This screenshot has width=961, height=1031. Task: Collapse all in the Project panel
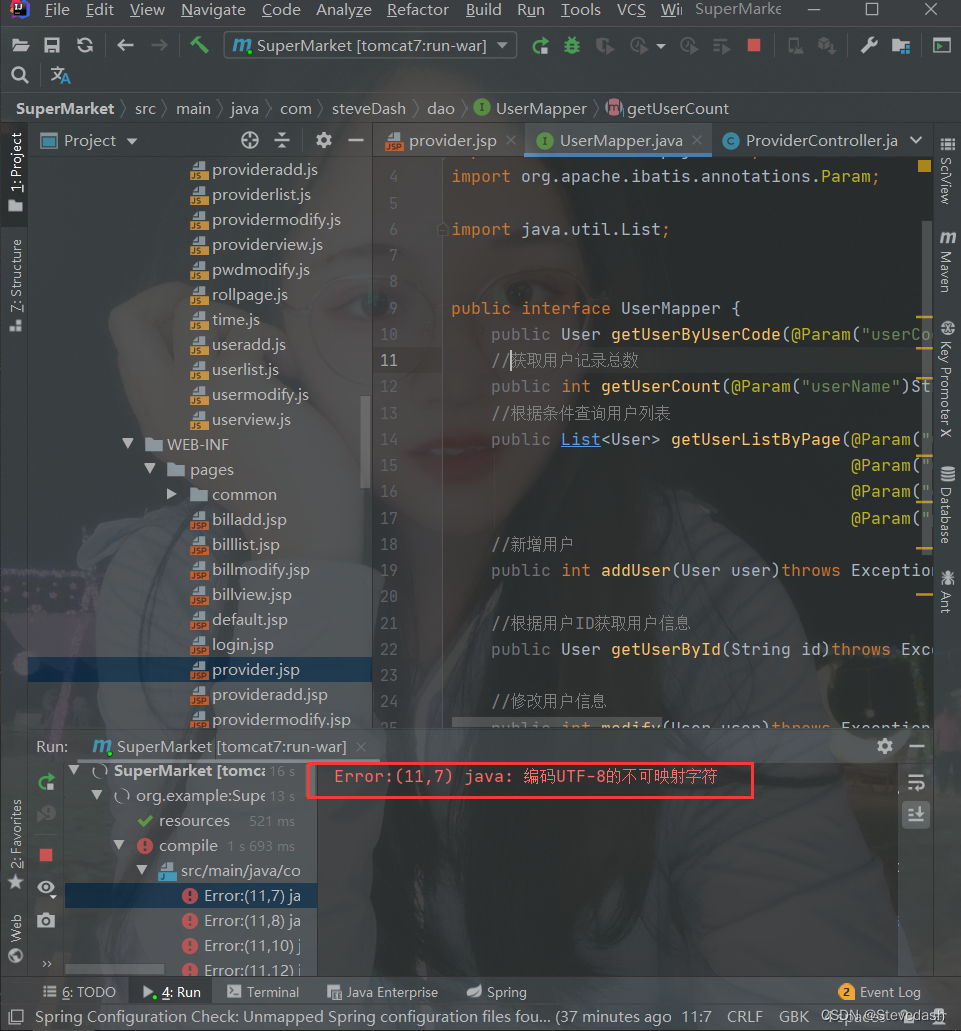(281, 140)
